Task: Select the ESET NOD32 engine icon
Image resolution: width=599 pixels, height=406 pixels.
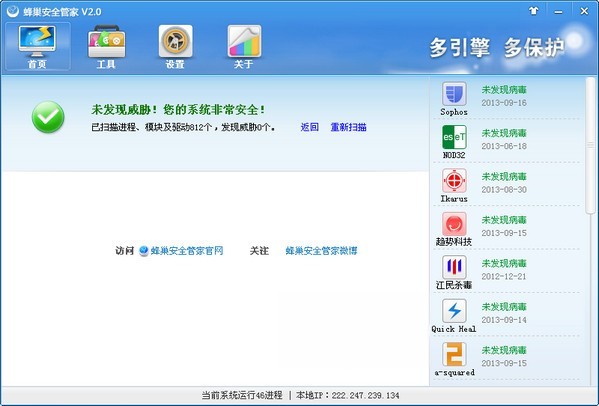Action: coord(454,137)
